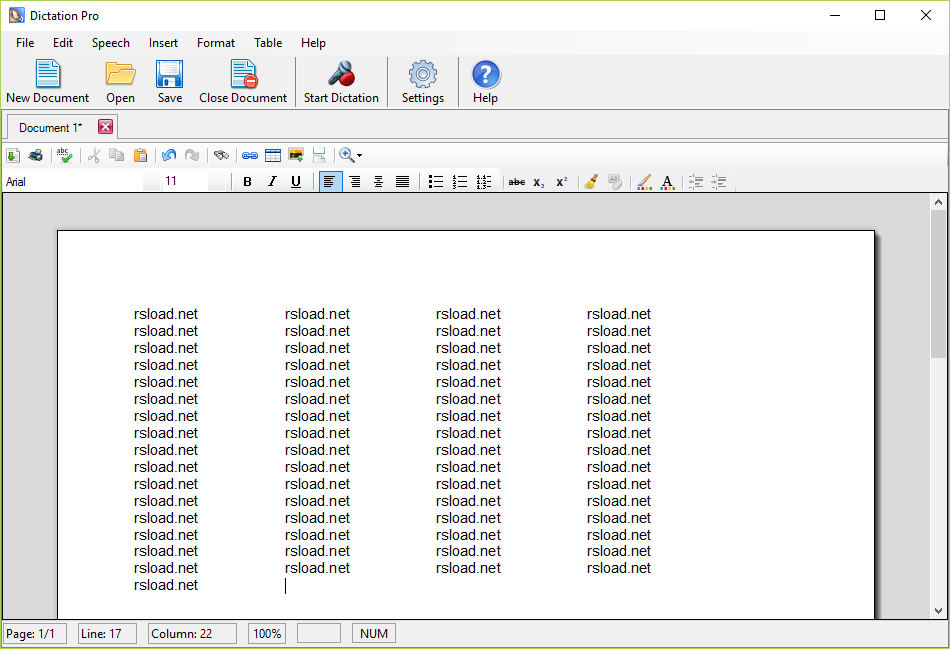Toggle strikethrough abc formatting

coord(517,182)
